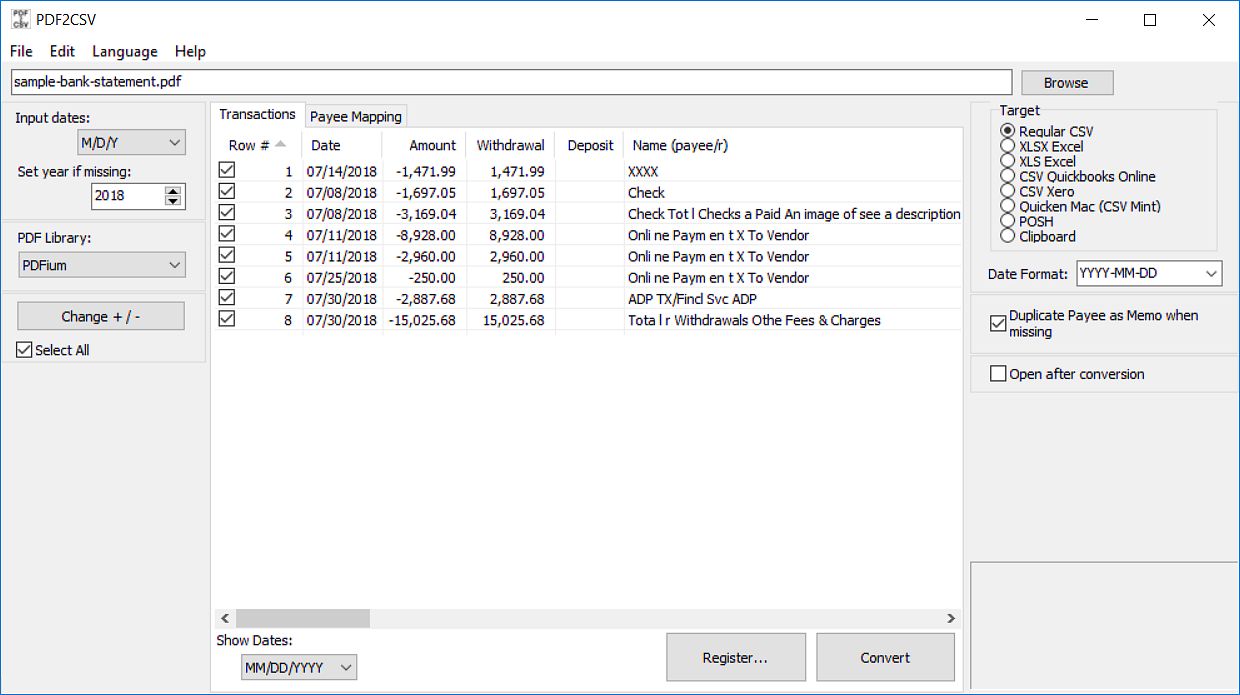1240x695 pixels.
Task: Click the date 07/14/2018 cell
Action: click(x=342, y=172)
